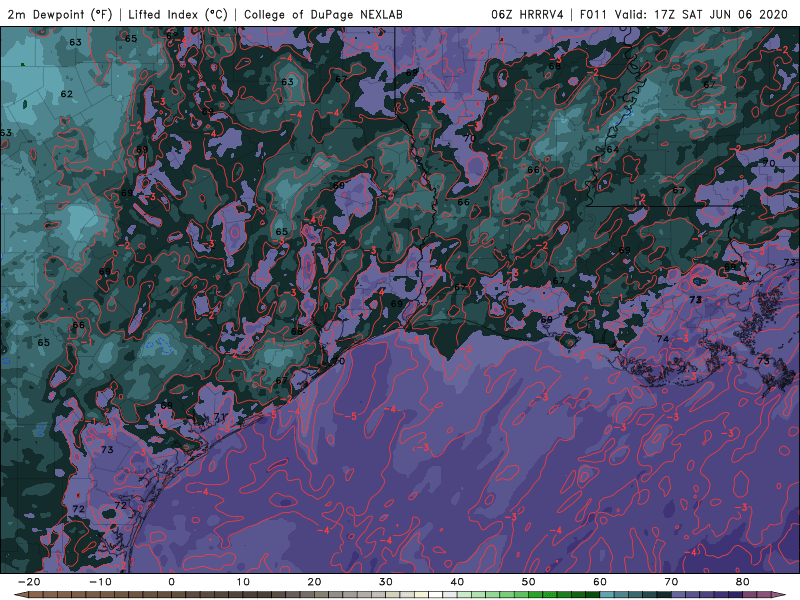Click the '50' color scale label

pos(529,582)
